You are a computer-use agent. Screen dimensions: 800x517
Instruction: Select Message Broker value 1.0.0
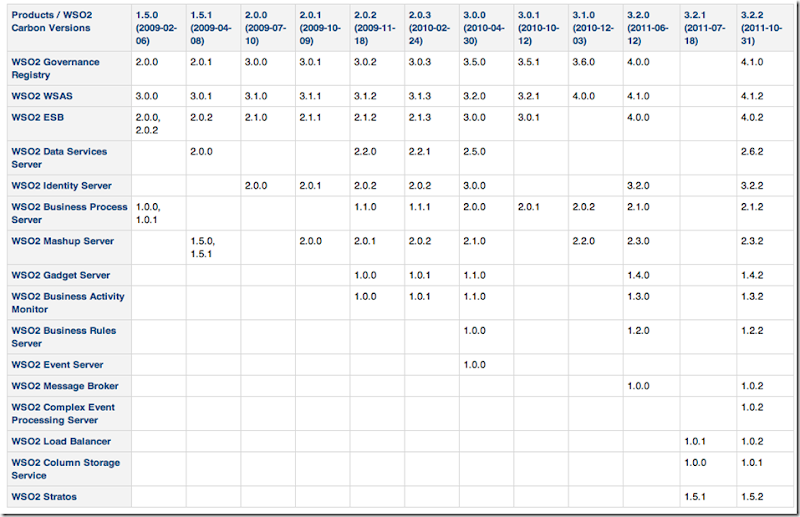click(x=638, y=386)
